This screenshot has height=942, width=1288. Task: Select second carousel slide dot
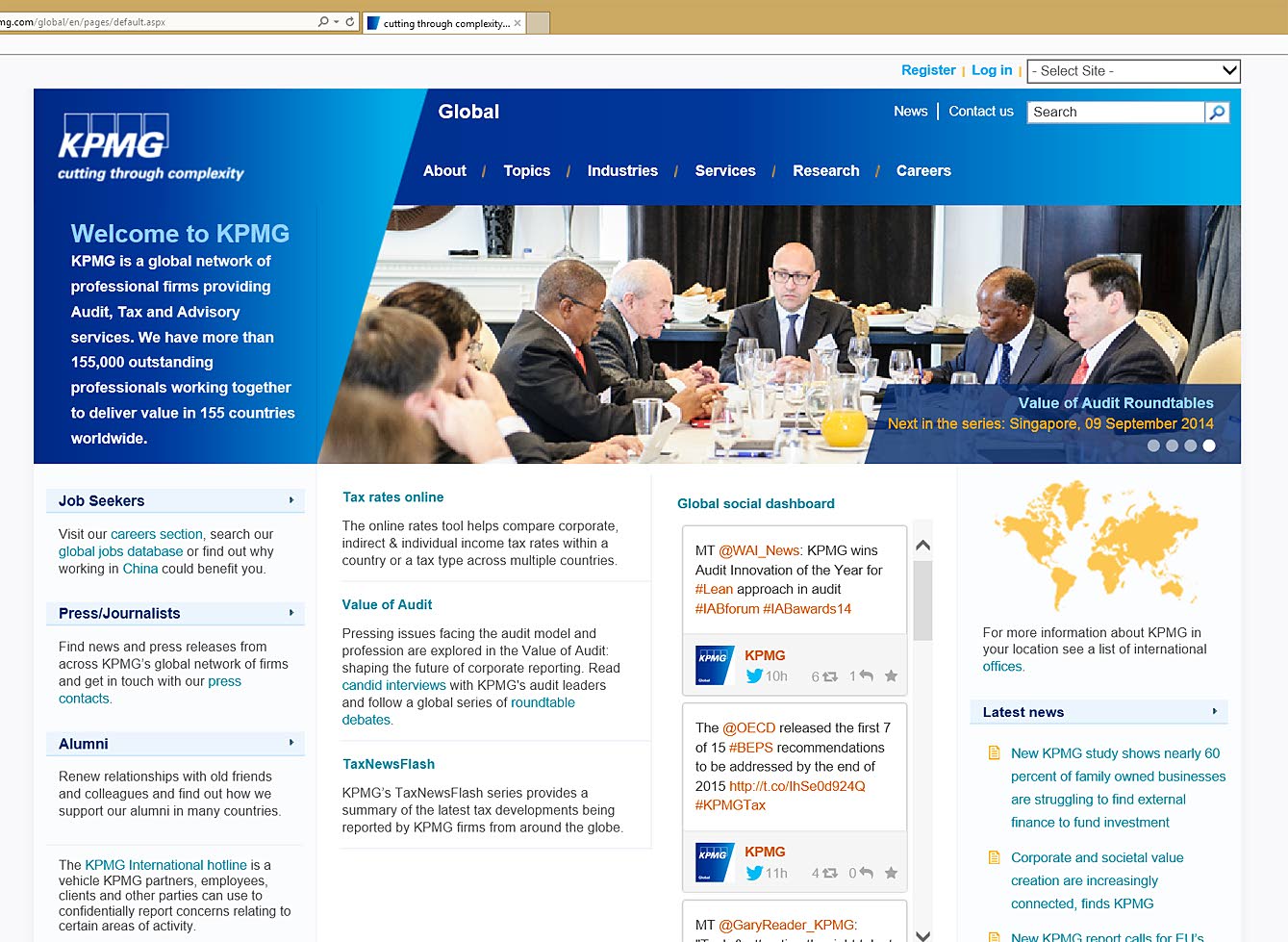click(1172, 446)
